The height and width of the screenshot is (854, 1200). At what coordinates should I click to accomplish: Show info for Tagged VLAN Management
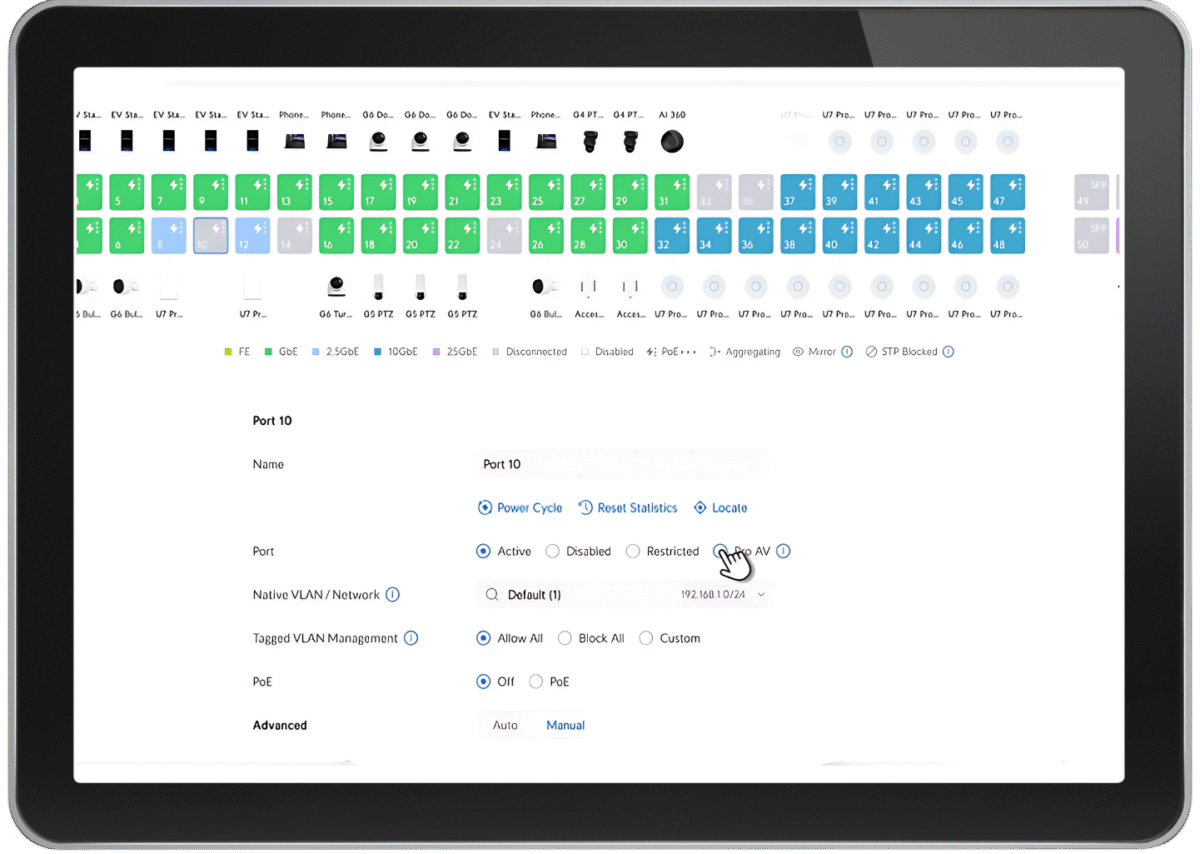411,638
